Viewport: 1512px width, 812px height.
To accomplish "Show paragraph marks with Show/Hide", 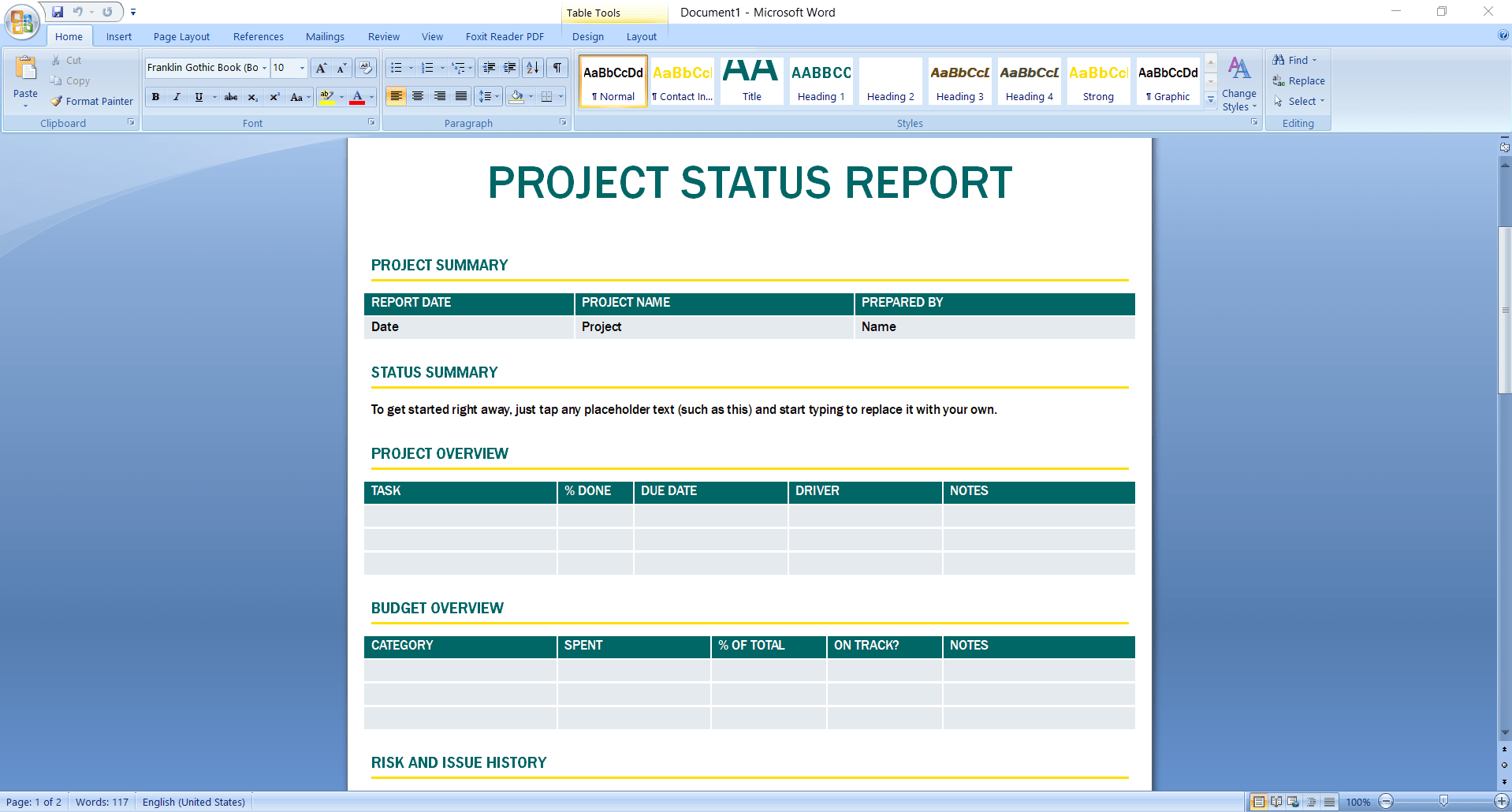I will [x=557, y=68].
